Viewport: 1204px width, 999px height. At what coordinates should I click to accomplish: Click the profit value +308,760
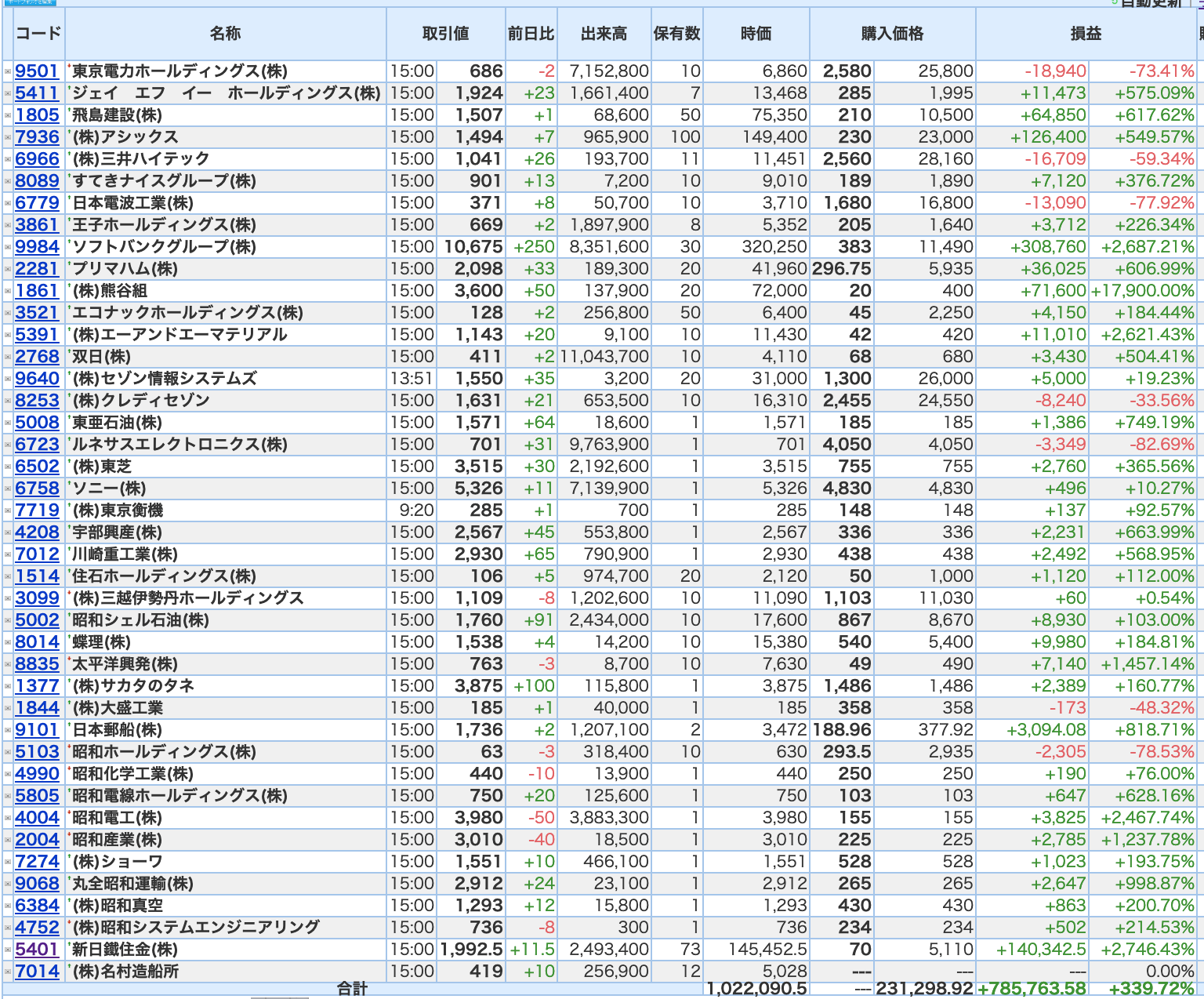1048,247
